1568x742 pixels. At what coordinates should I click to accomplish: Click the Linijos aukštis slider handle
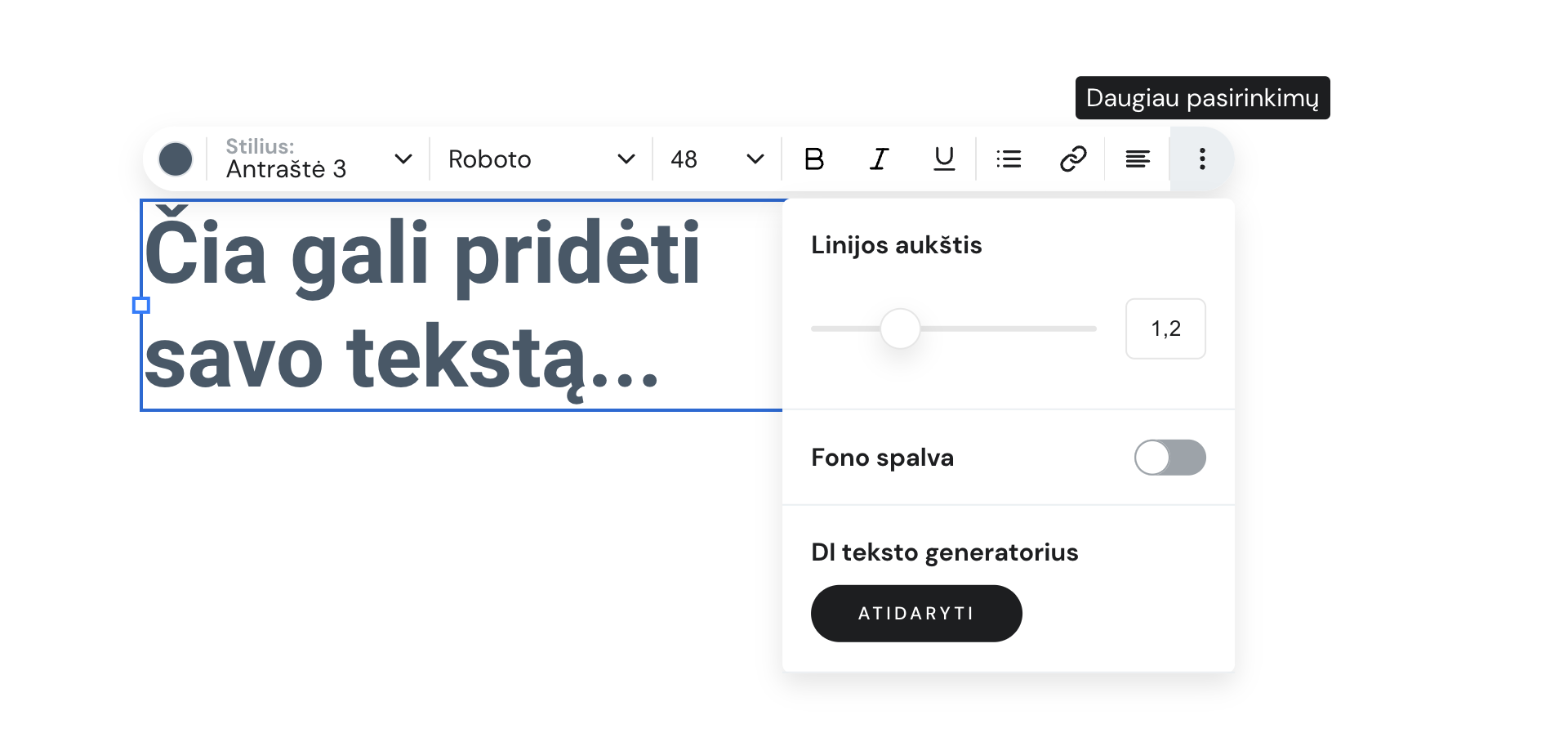click(x=900, y=329)
